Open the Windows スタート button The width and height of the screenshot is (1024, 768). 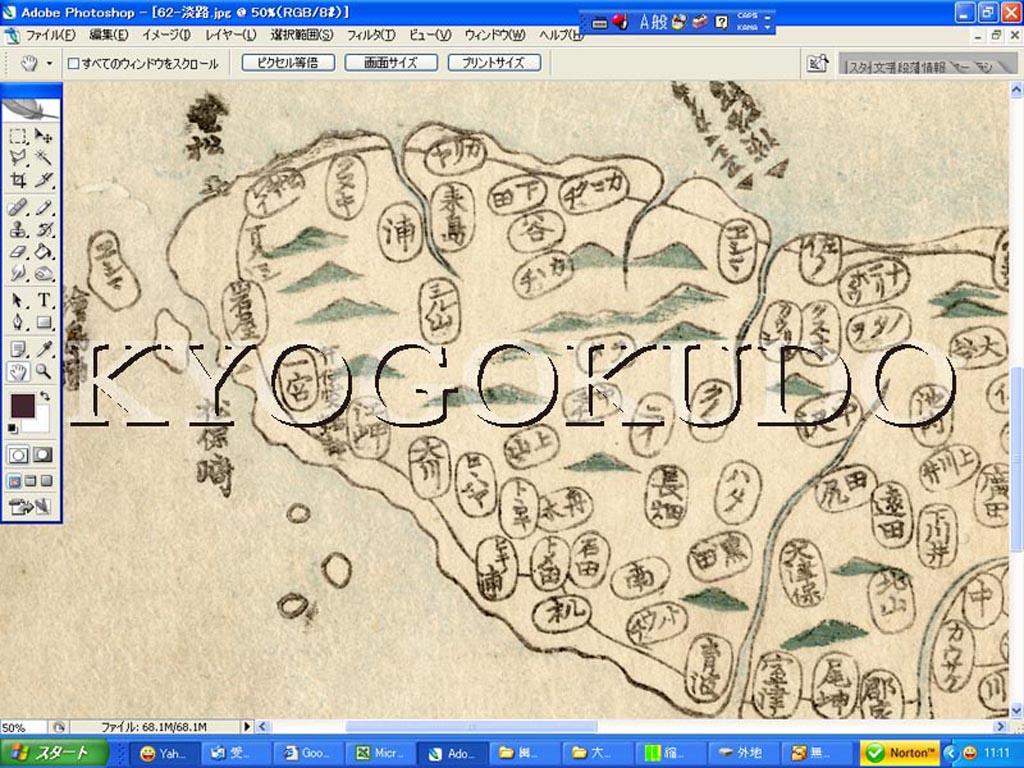pos(54,753)
